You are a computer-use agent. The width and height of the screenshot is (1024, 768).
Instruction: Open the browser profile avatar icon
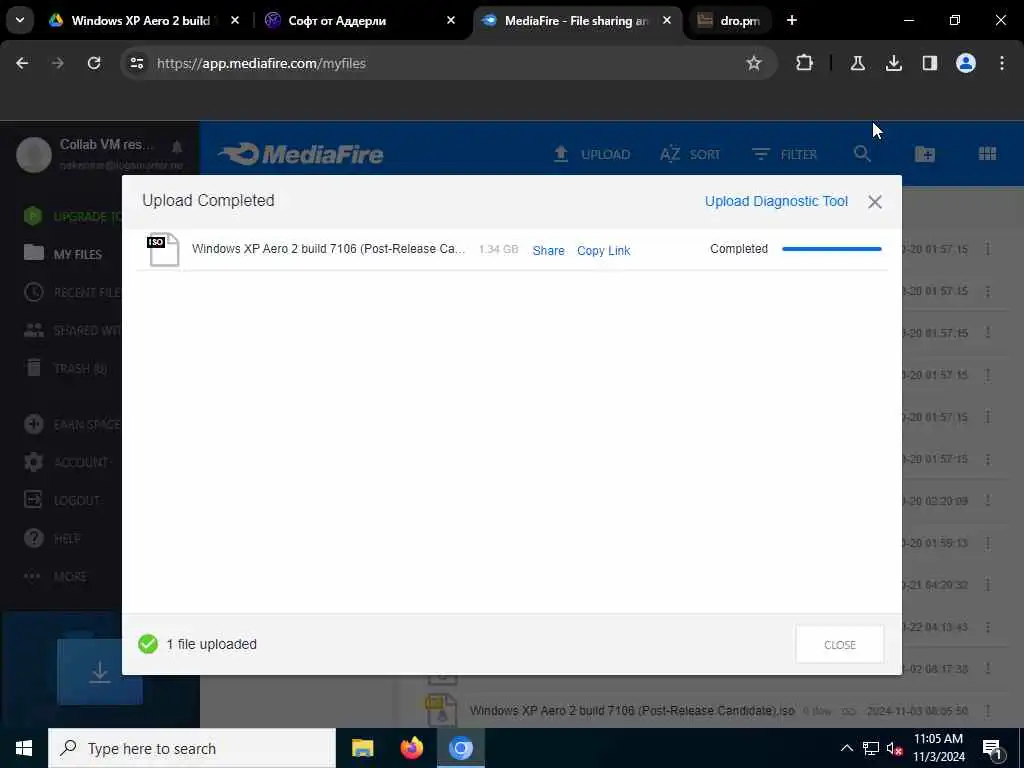966,63
